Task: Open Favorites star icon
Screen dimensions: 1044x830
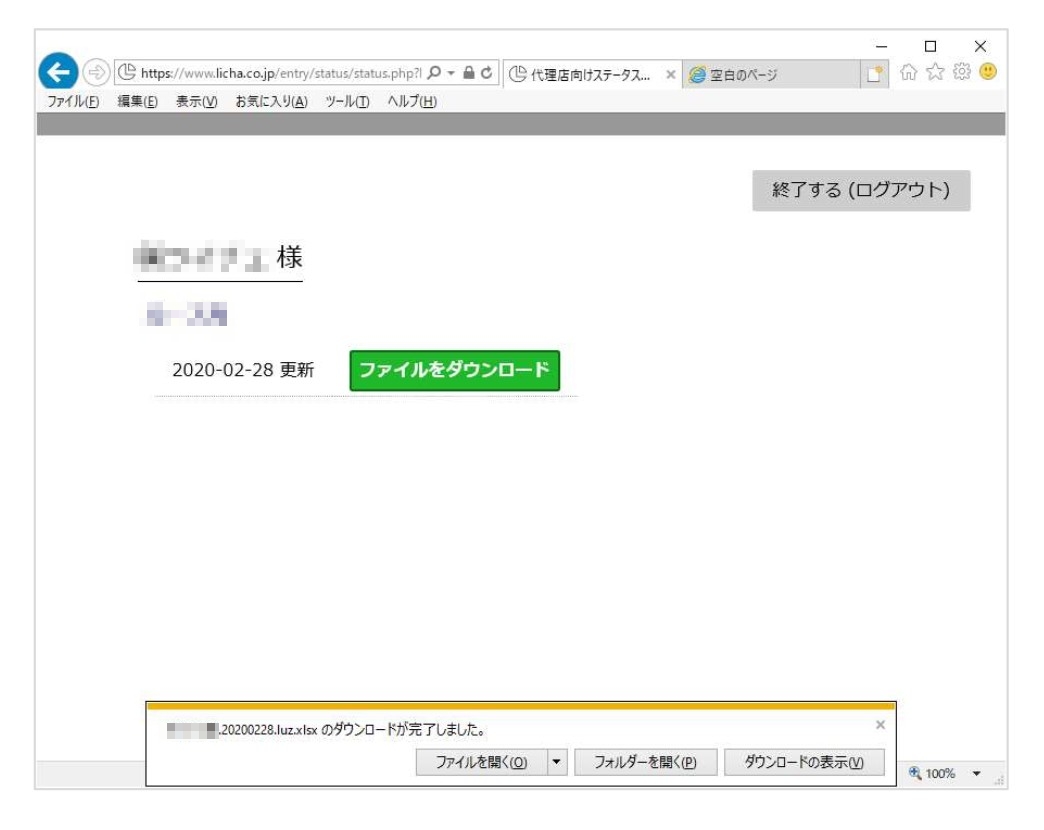Action: [x=935, y=72]
